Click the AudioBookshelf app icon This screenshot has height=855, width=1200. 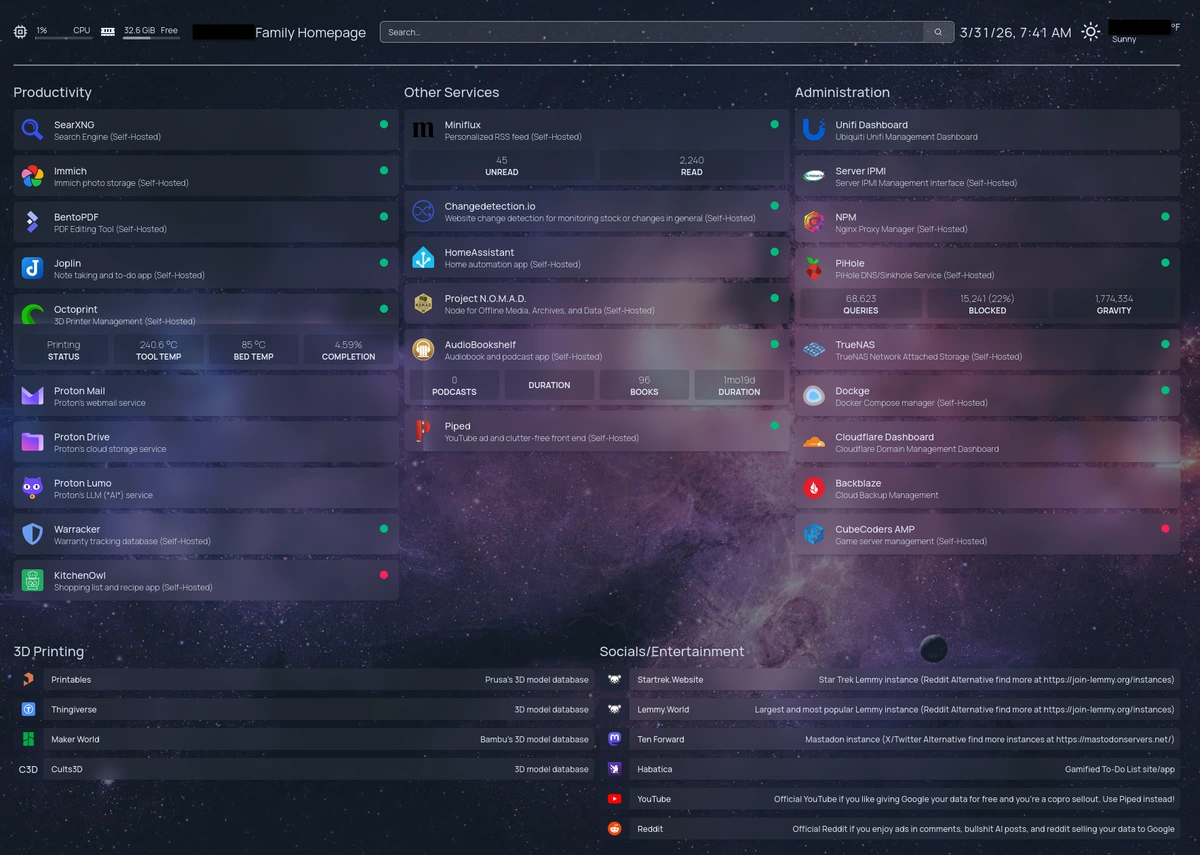(423, 350)
